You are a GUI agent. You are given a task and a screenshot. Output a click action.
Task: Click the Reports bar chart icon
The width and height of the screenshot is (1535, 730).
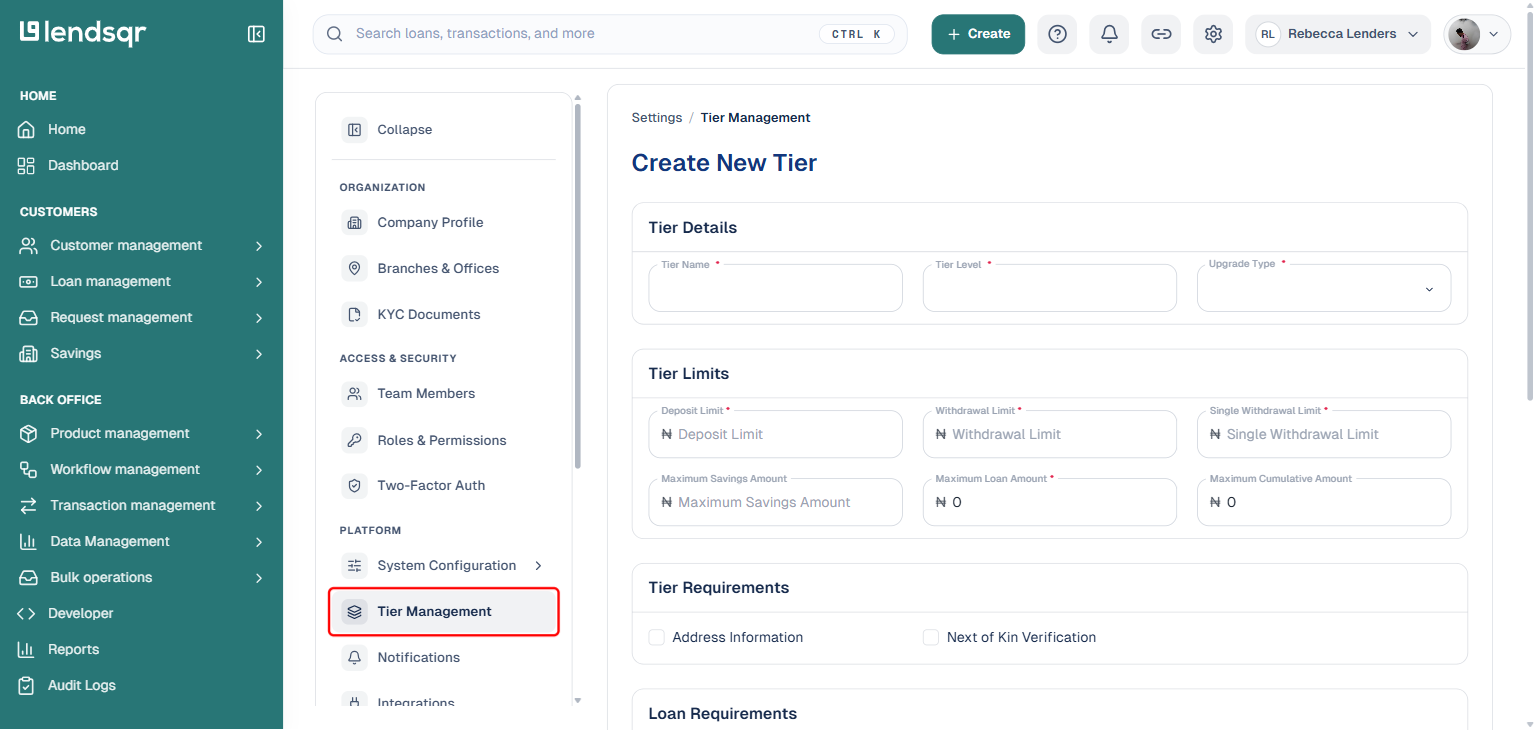click(x=27, y=650)
